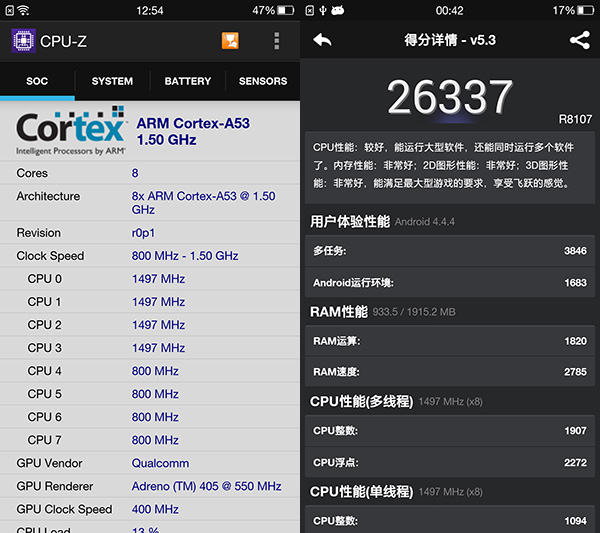Tap the battery icon showing 47%
The height and width of the screenshot is (533, 600).
tap(287, 10)
